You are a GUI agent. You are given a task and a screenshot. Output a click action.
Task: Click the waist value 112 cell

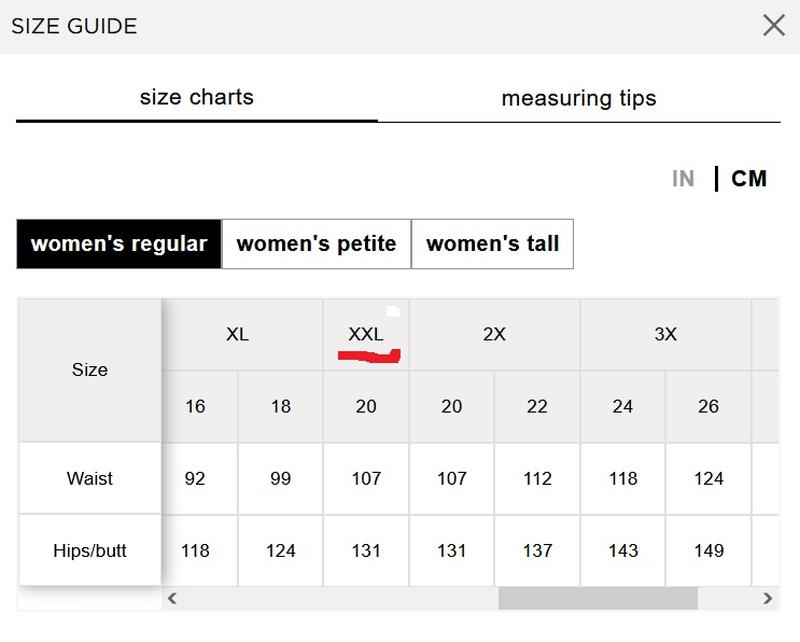(537, 479)
